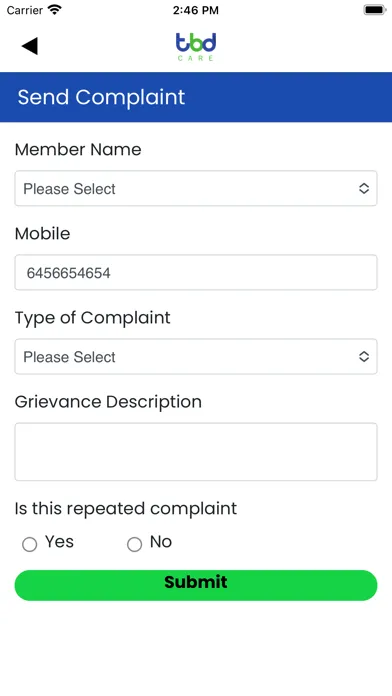Tap the Wi-Fi status icon
The width and height of the screenshot is (392, 696).
tap(55, 10)
